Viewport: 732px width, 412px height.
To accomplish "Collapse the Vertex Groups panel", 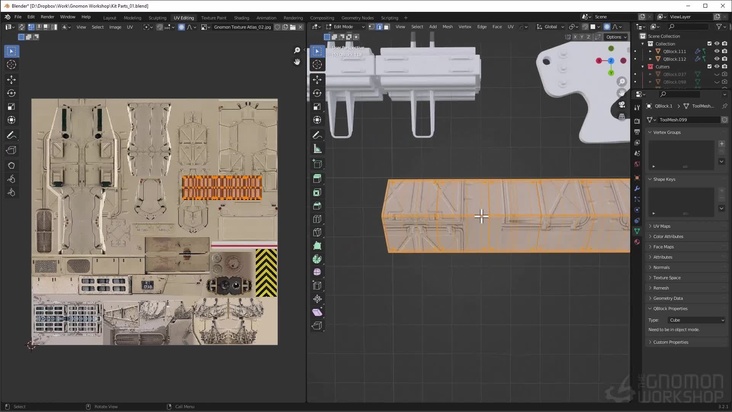I will tap(667, 133).
